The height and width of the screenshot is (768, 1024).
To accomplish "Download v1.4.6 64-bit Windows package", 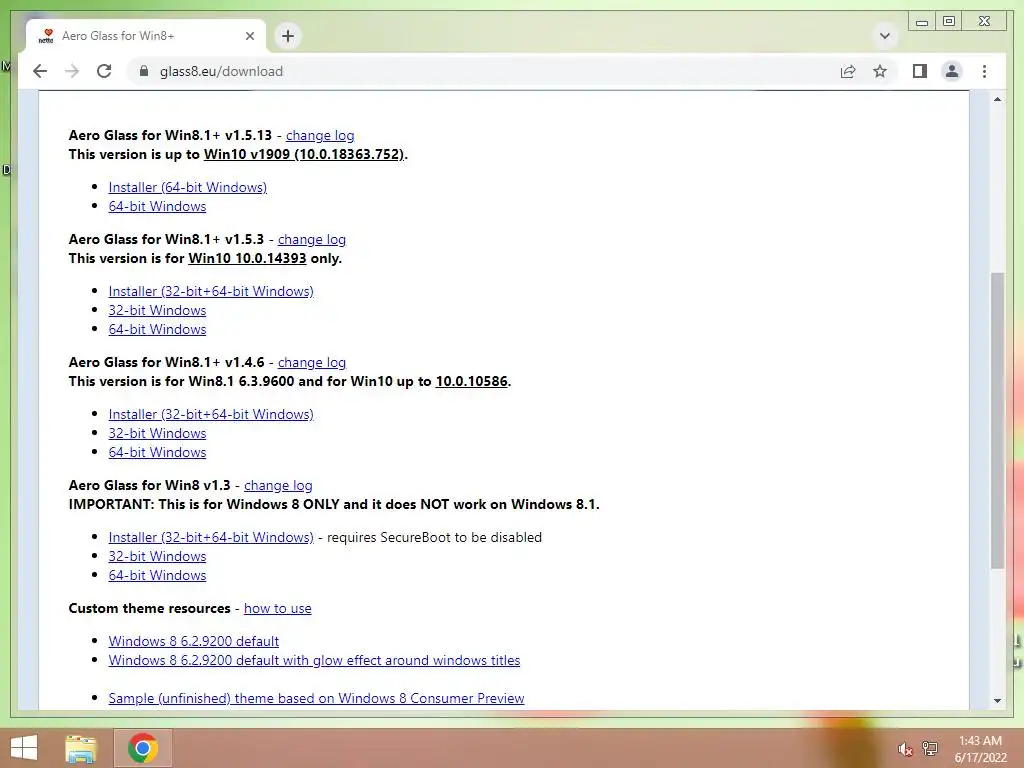I will click(157, 451).
